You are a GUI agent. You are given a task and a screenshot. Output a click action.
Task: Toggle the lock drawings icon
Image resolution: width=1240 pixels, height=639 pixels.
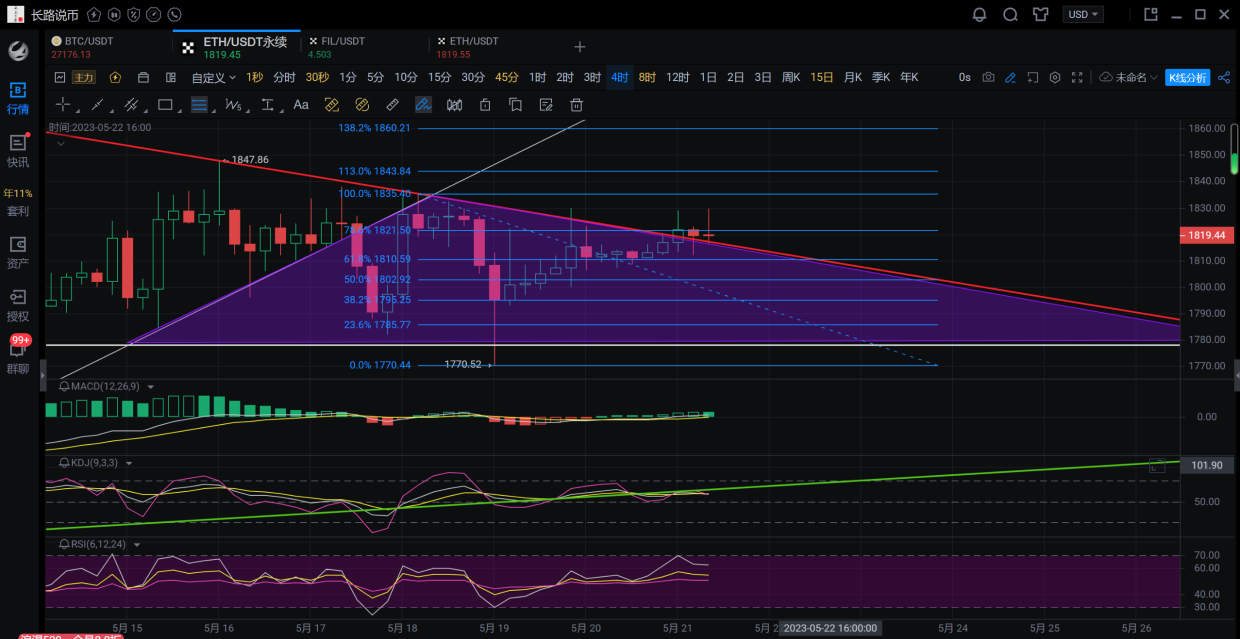pos(485,104)
